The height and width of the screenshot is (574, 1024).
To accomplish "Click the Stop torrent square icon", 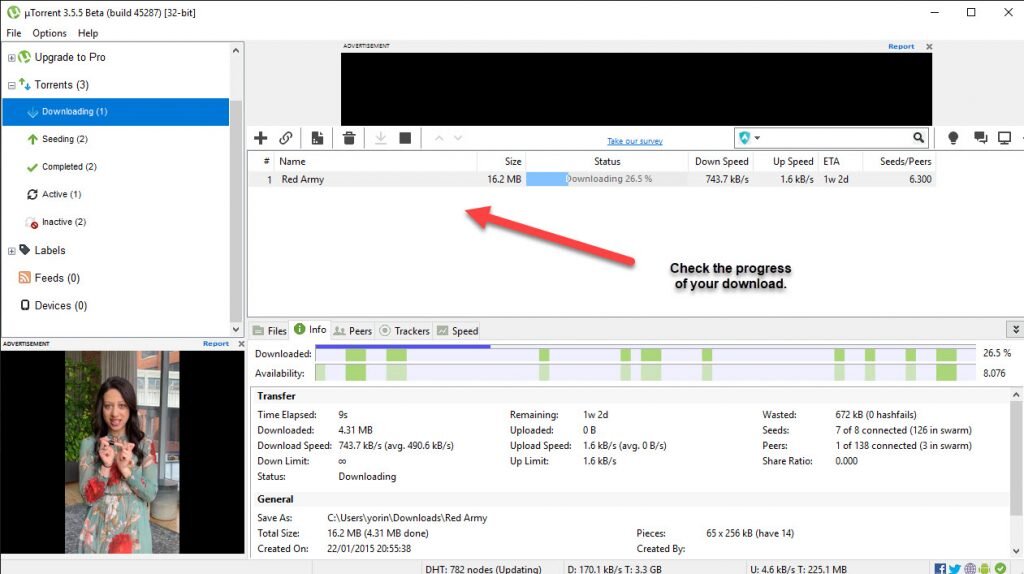I will click(x=406, y=138).
